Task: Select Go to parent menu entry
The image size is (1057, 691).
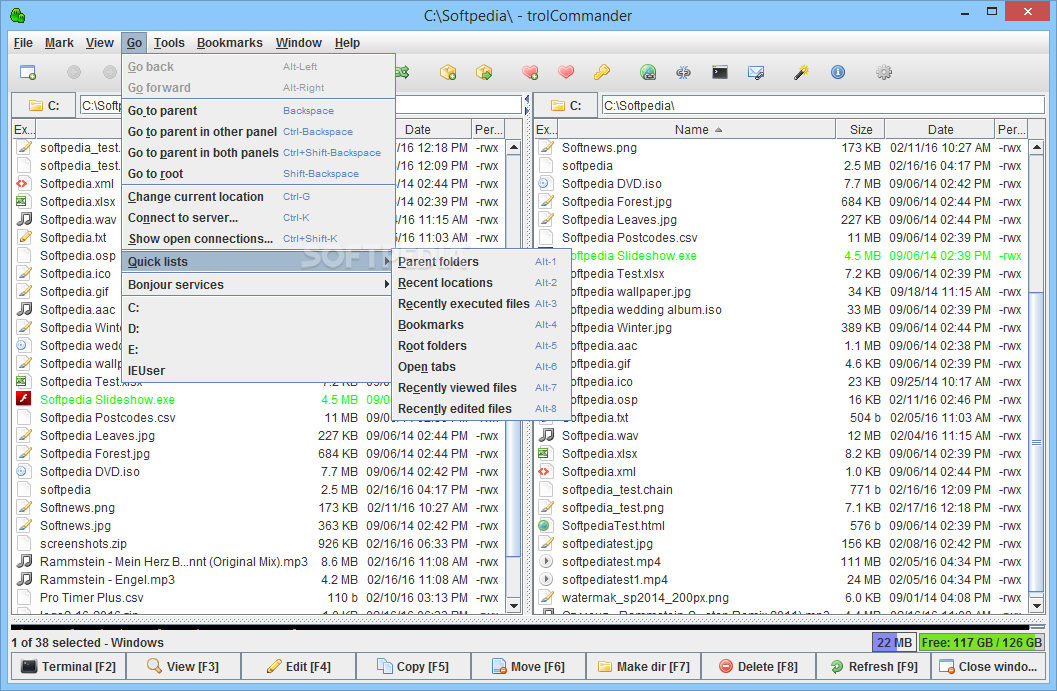Action: (x=258, y=111)
